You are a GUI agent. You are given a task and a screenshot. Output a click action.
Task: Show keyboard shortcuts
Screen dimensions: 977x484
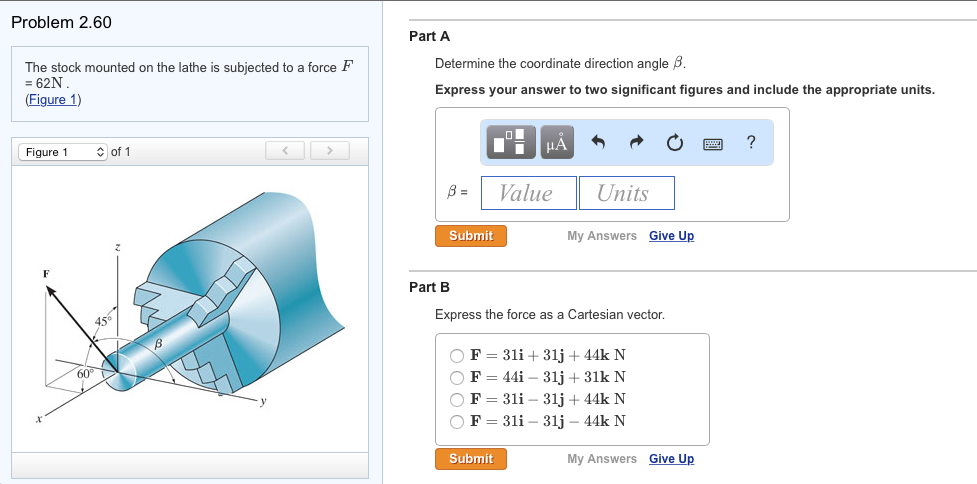[x=713, y=143]
